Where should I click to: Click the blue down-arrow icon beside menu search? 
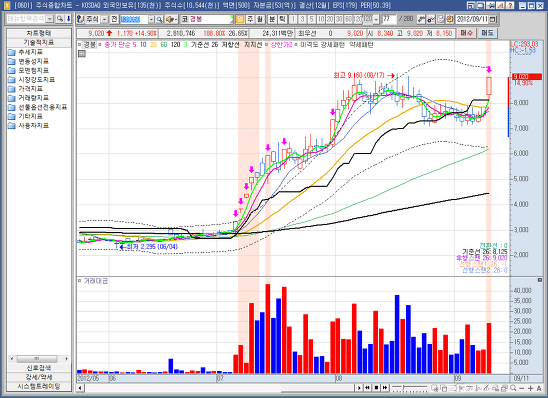pos(68,19)
